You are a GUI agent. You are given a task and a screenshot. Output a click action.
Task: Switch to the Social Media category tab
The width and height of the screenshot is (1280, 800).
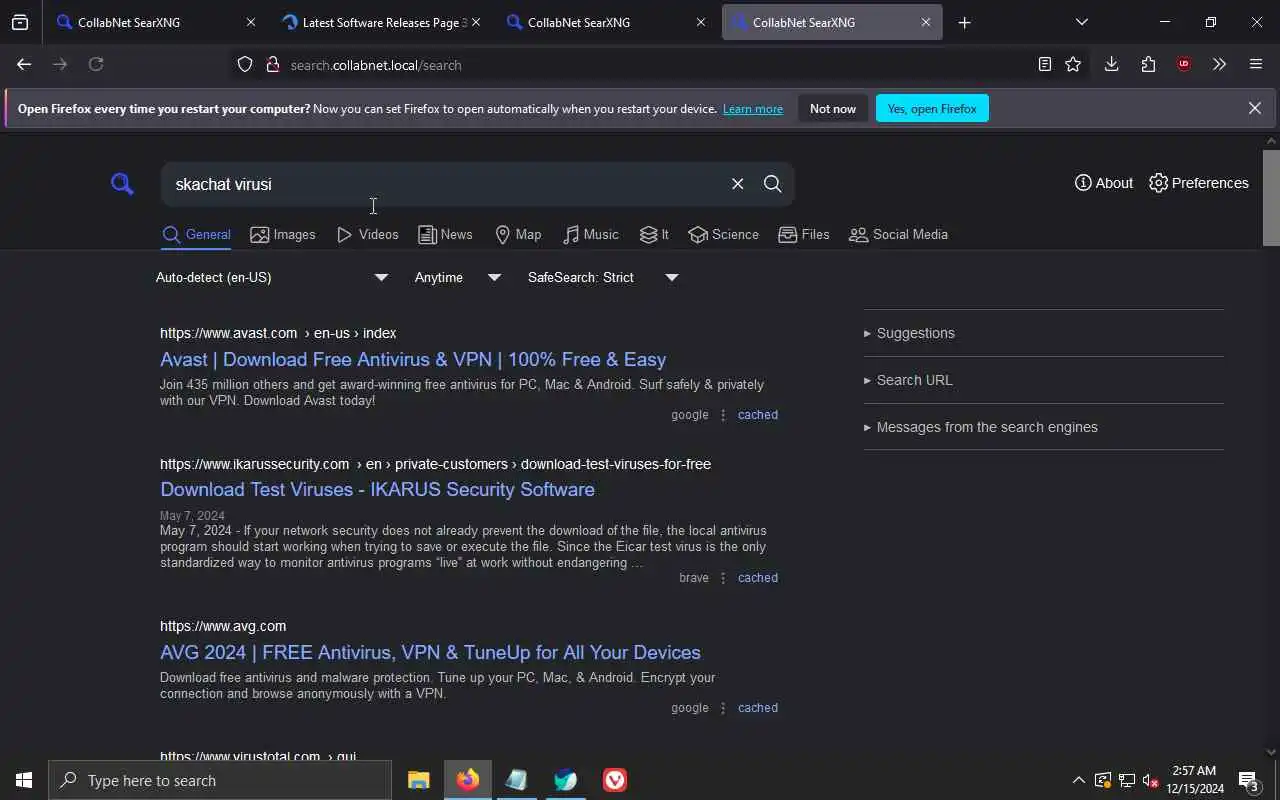[x=898, y=235]
